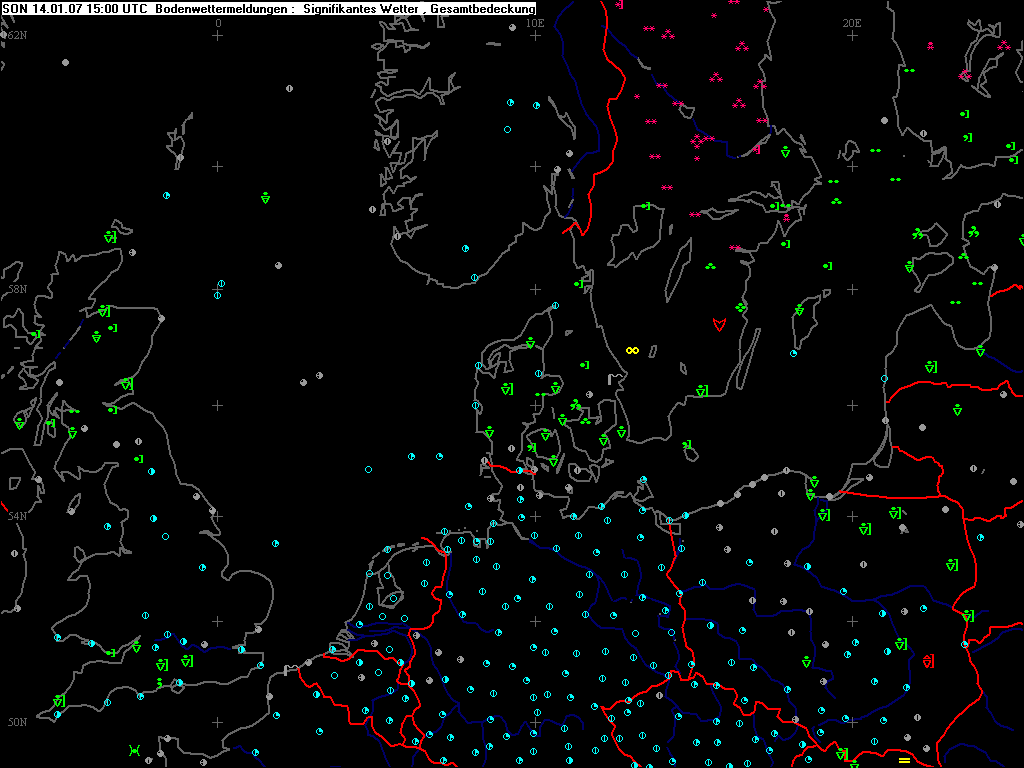This screenshot has width=1024, height=768.
Task: Click the 62N latitude label
Action: [16, 35]
